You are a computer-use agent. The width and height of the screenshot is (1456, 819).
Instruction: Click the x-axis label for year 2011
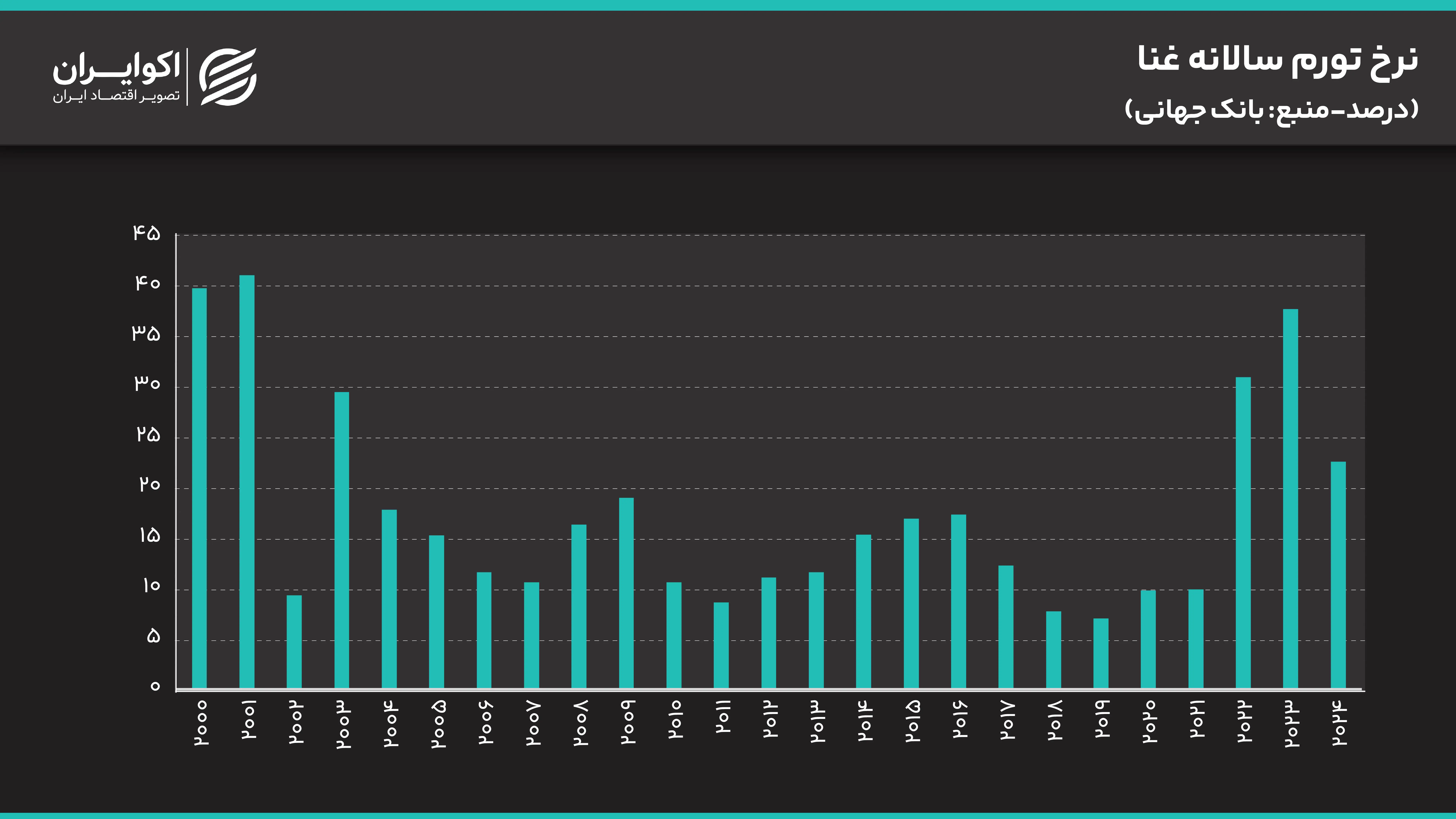723,717
